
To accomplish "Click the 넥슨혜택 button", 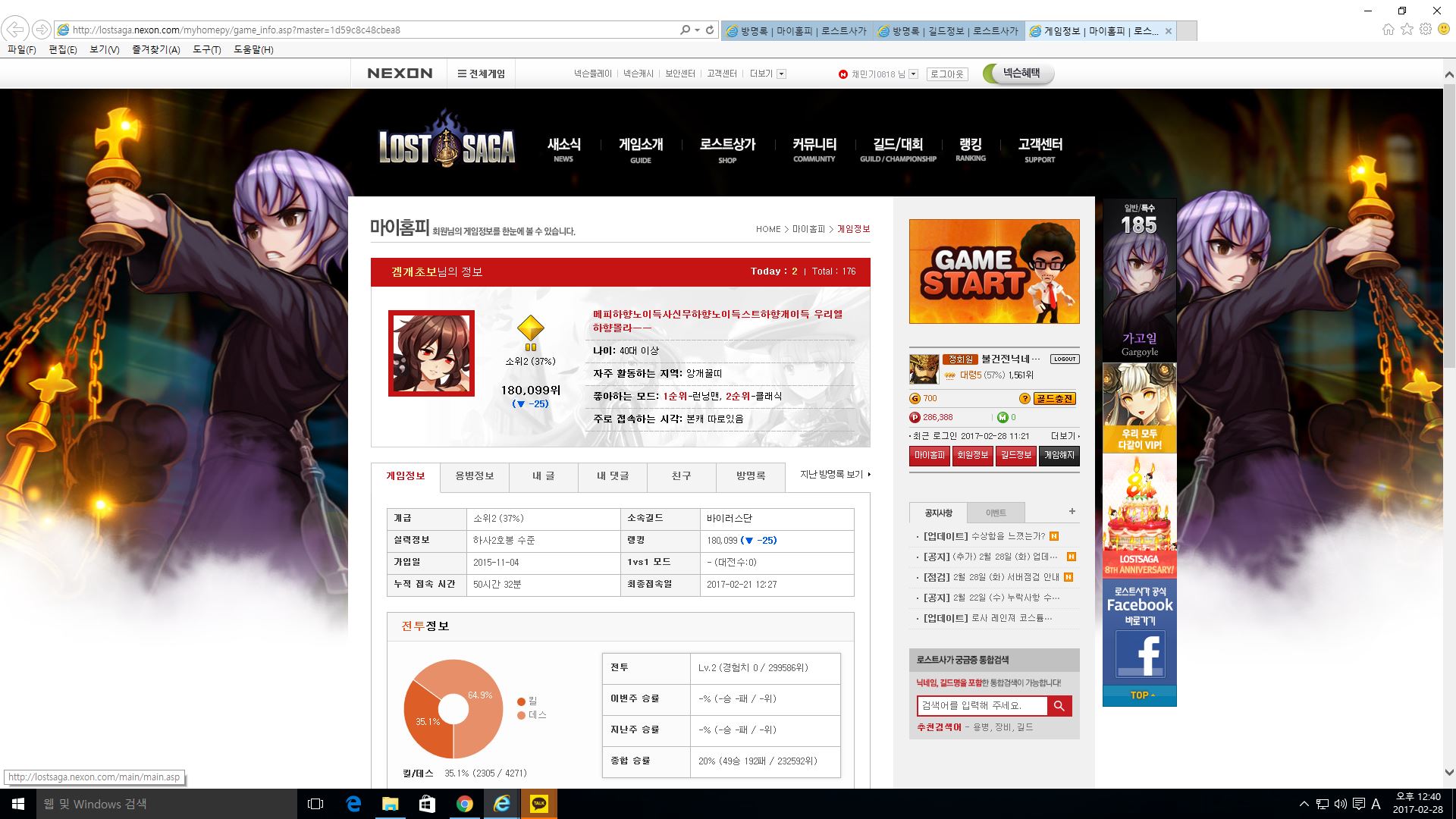I will click(x=1018, y=74).
